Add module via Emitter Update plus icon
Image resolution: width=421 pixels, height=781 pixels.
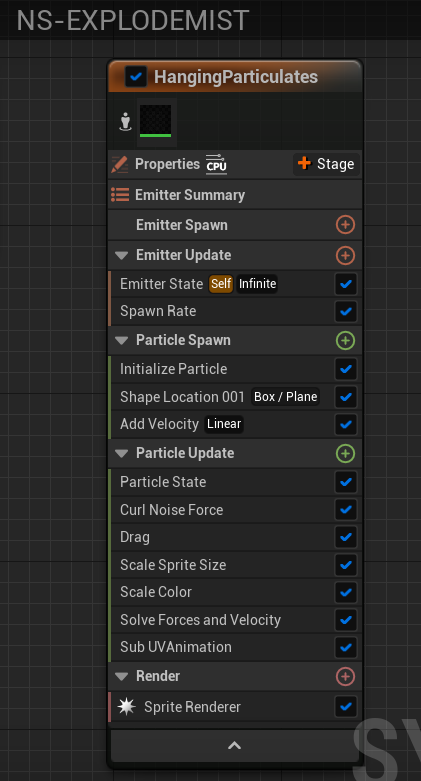click(x=345, y=256)
